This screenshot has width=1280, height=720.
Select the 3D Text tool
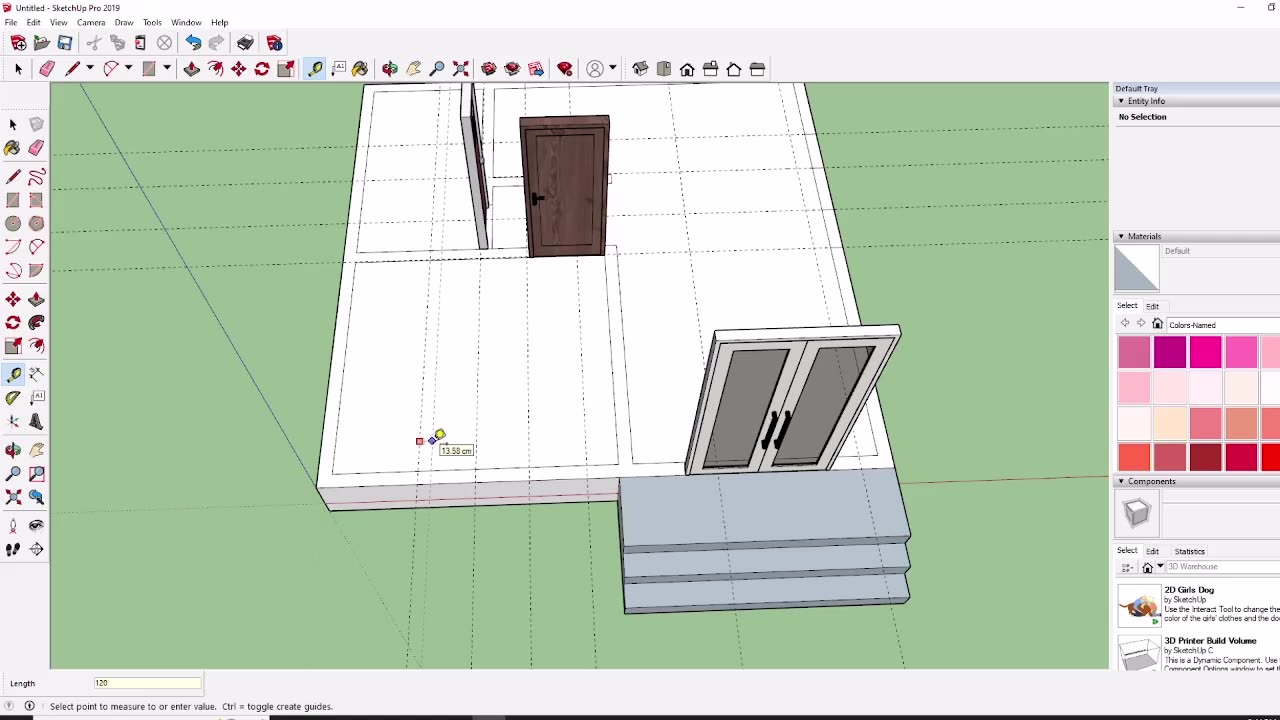coord(36,421)
